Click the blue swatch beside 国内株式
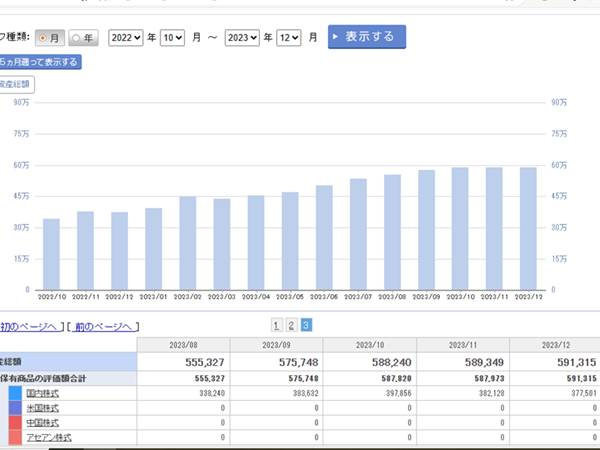Image resolution: width=600 pixels, height=450 pixels. click(15, 394)
